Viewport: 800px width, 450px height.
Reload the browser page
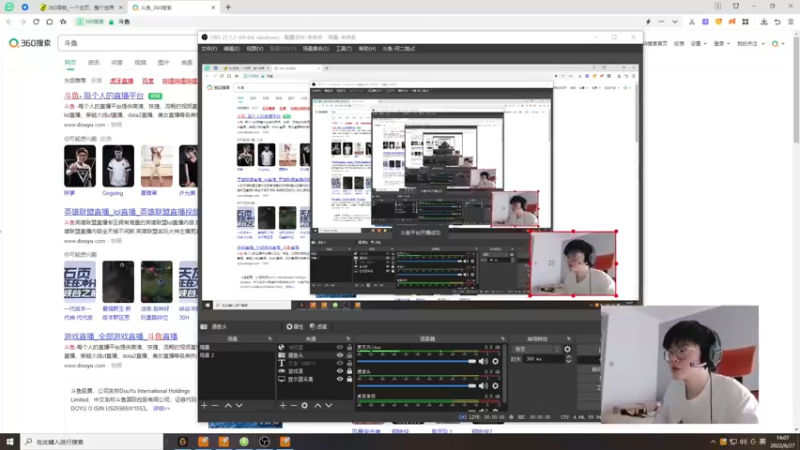pos(36,22)
